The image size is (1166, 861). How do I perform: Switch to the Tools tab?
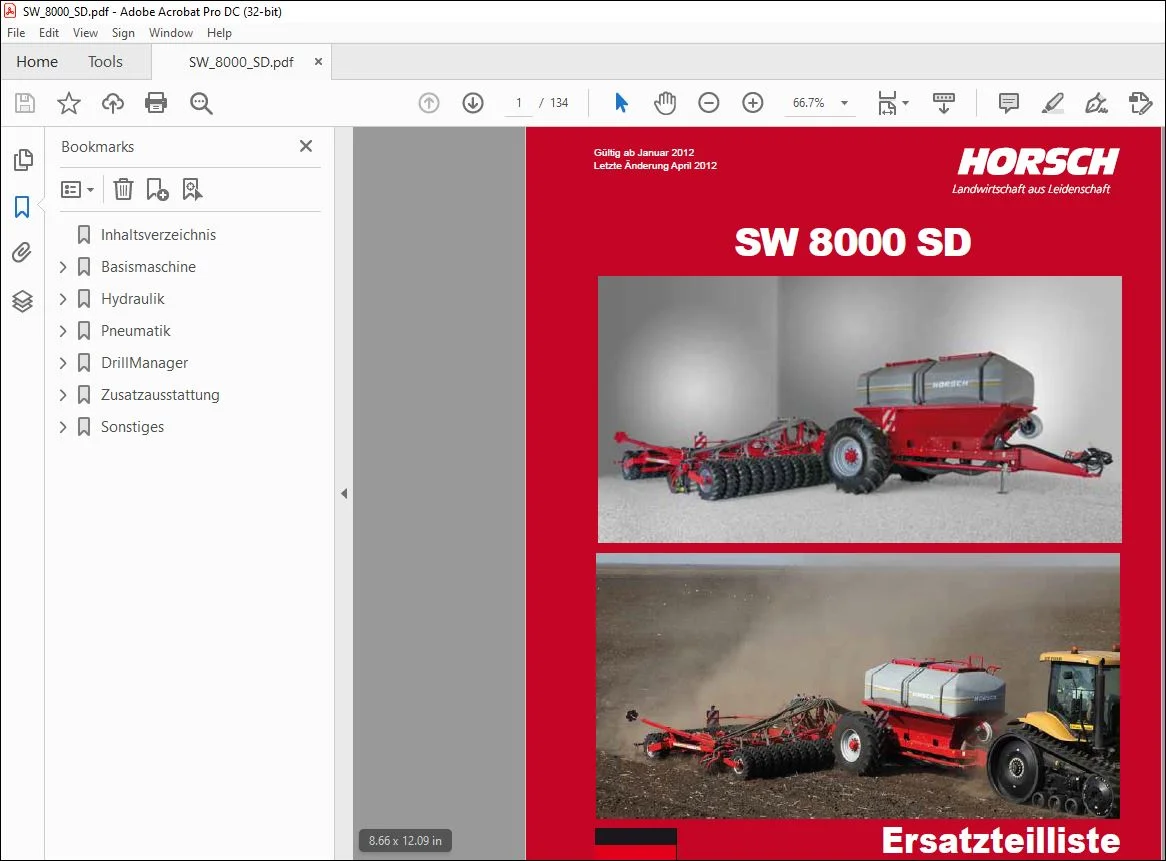[105, 62]
